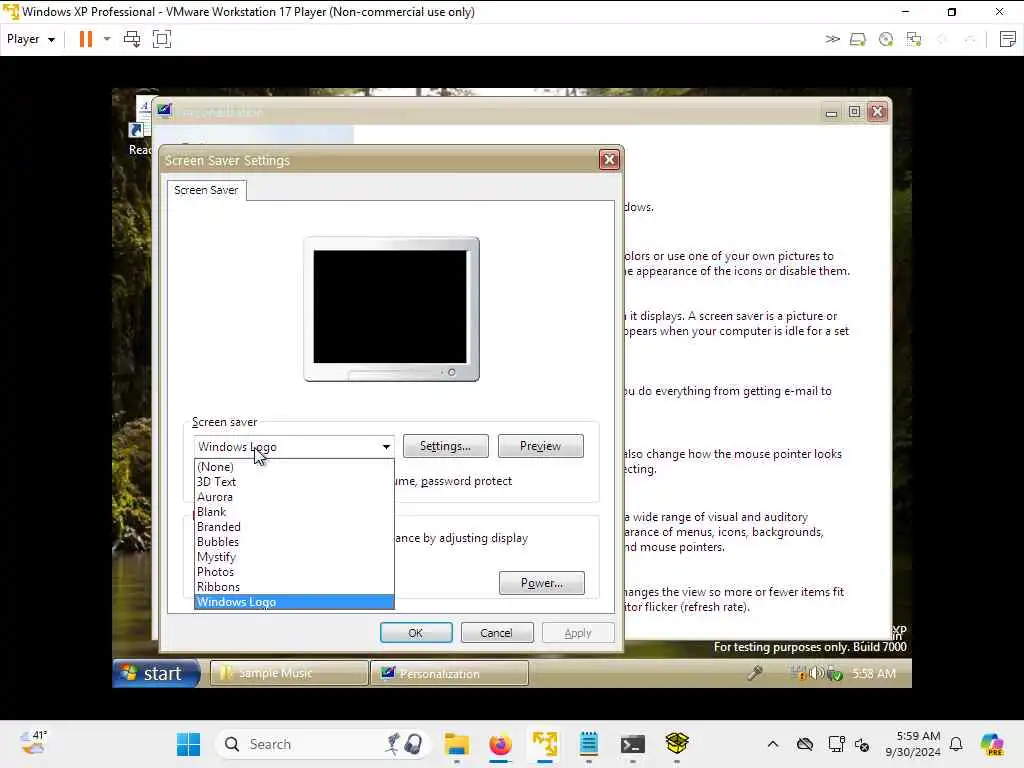The width and height of the screenshot is (1024, 768).
Task: Click the XP tray clock 5:58 AM
Action: [874, 673]
